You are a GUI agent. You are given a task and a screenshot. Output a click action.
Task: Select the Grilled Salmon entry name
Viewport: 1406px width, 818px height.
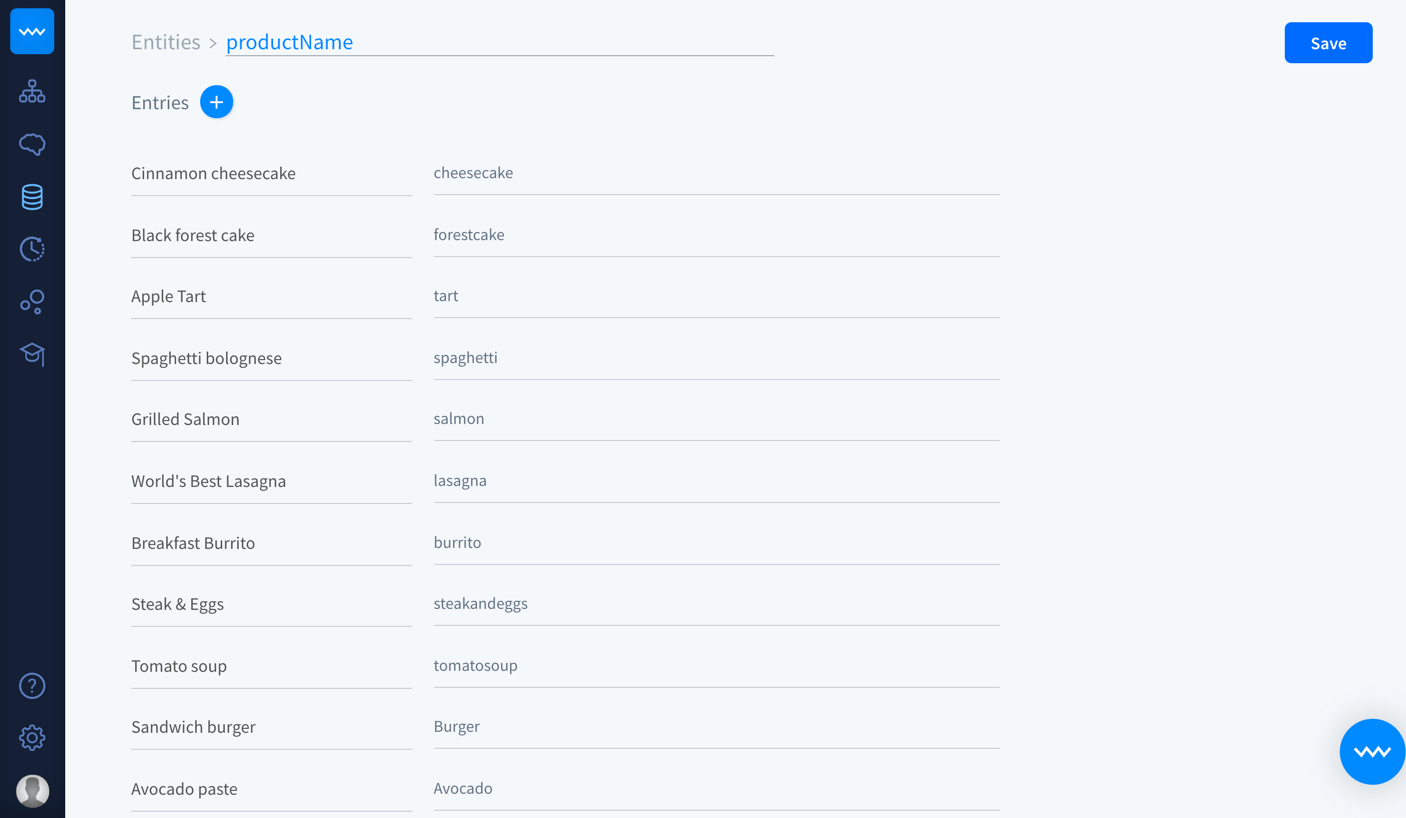pos(270,419)
